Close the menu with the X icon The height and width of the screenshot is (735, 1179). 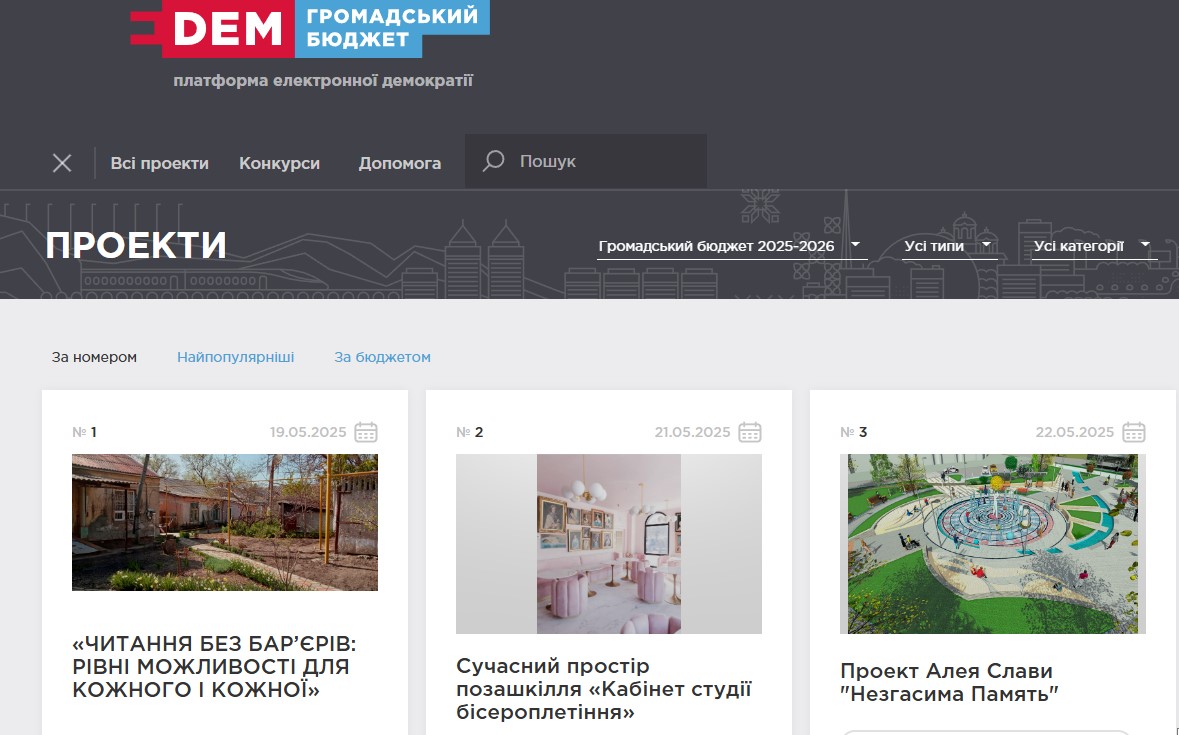(x=62, y=163)
